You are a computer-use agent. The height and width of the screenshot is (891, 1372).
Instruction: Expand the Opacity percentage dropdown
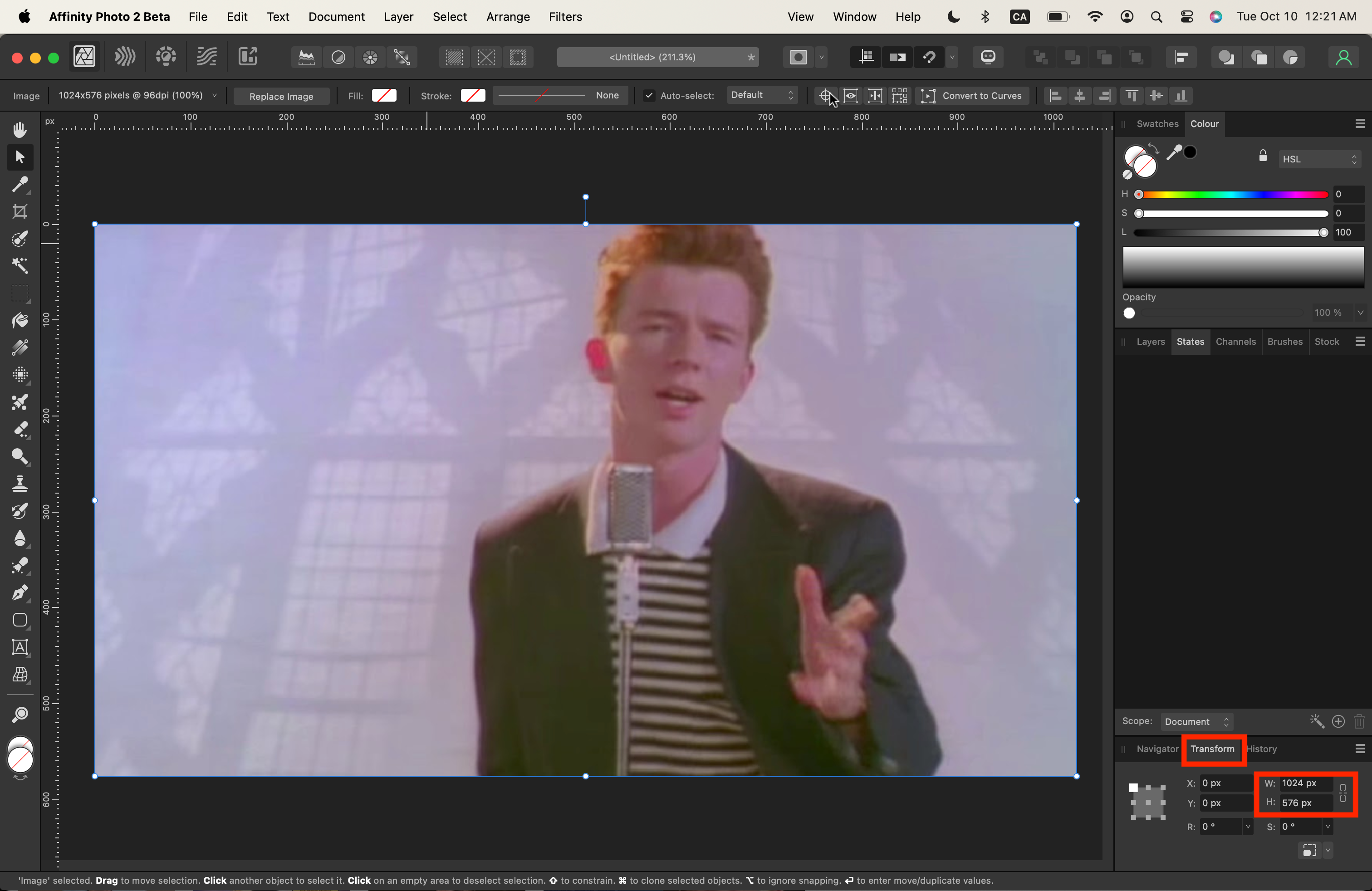tap(1360, 313)
